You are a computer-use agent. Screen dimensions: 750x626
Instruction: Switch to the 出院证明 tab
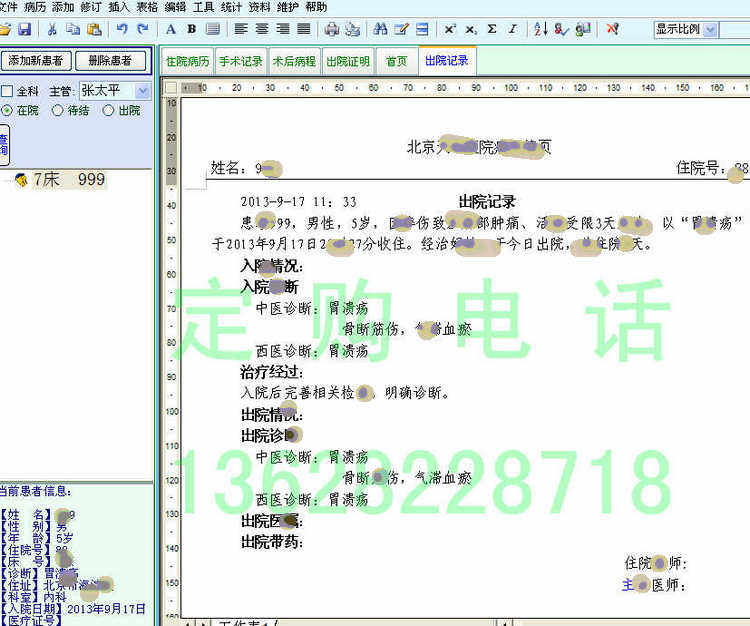[x=348, y=61]
